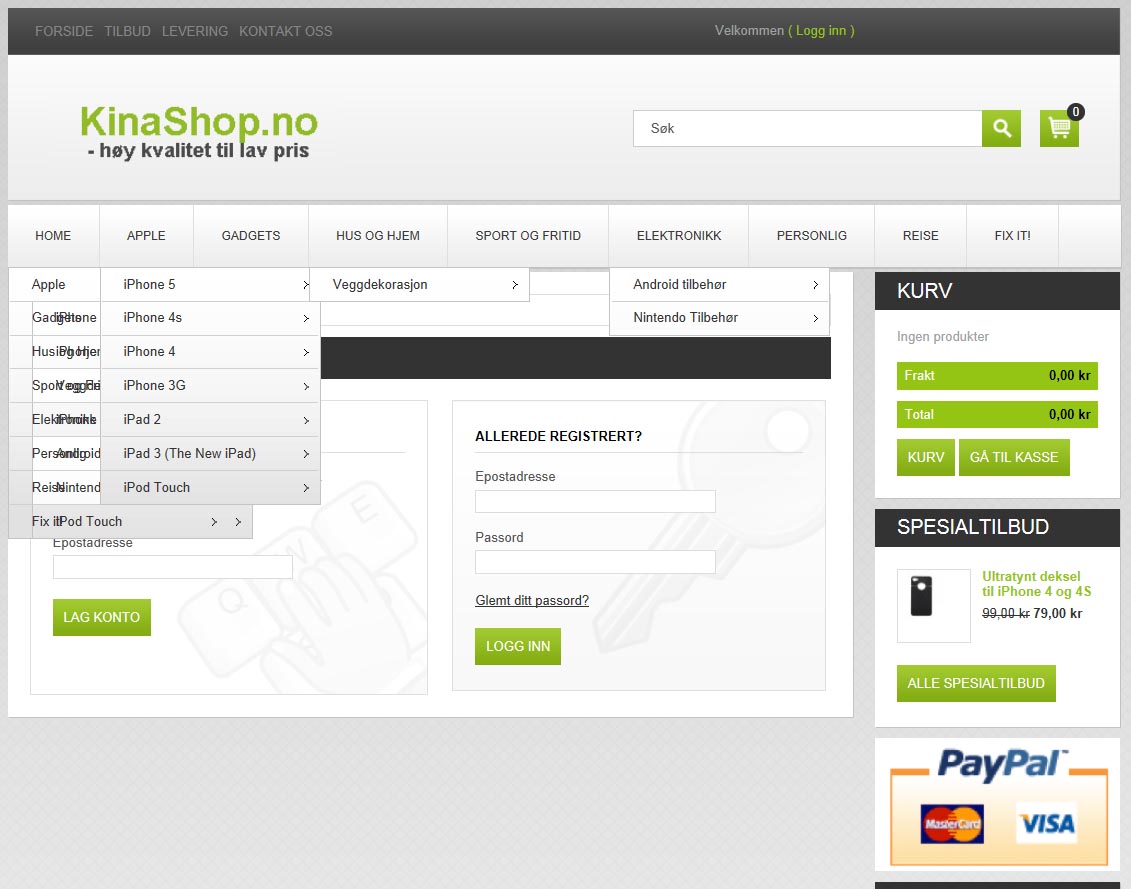Focus the Passord input field

(595, 562)
